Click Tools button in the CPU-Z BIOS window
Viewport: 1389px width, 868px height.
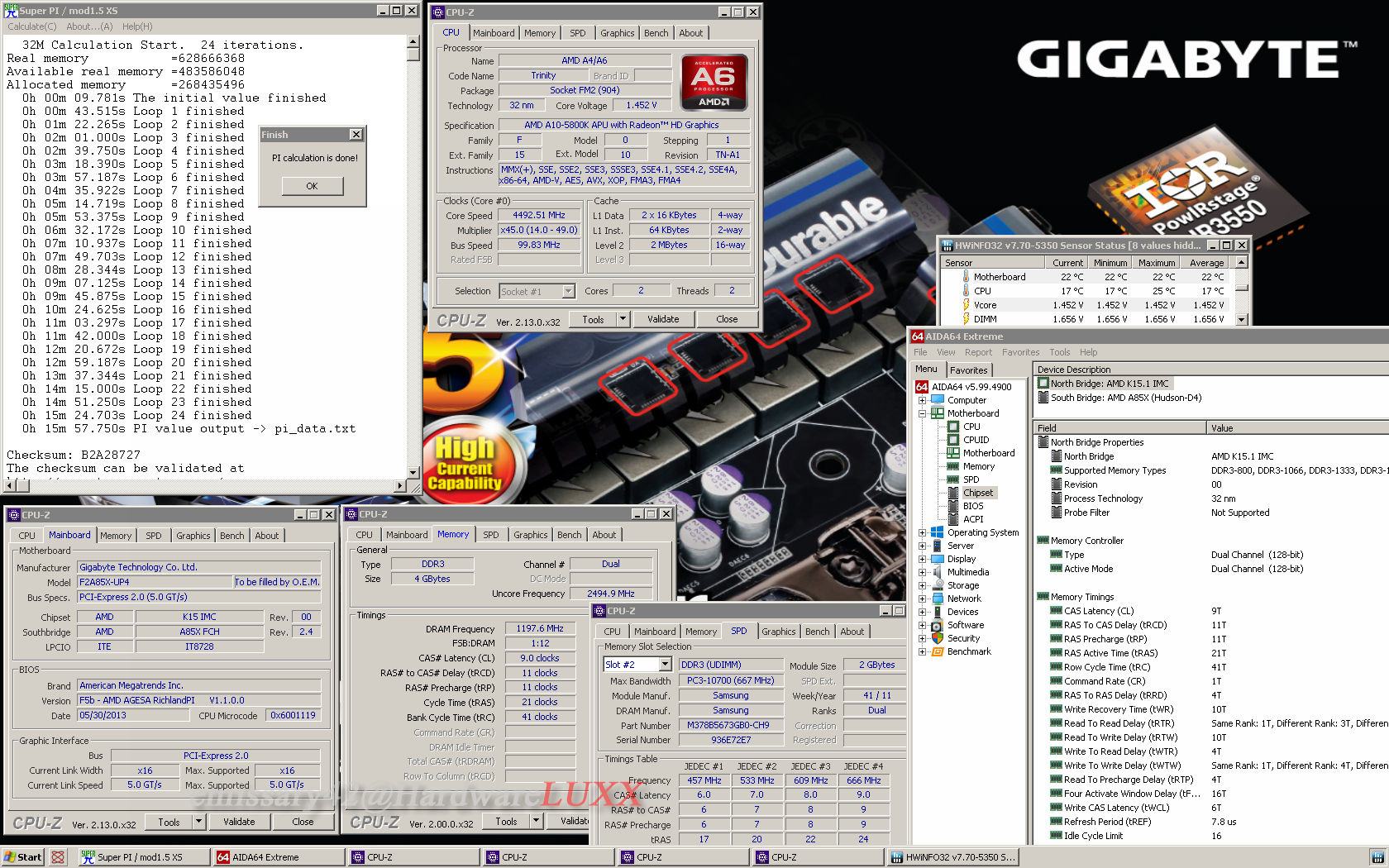pos(169,822)
